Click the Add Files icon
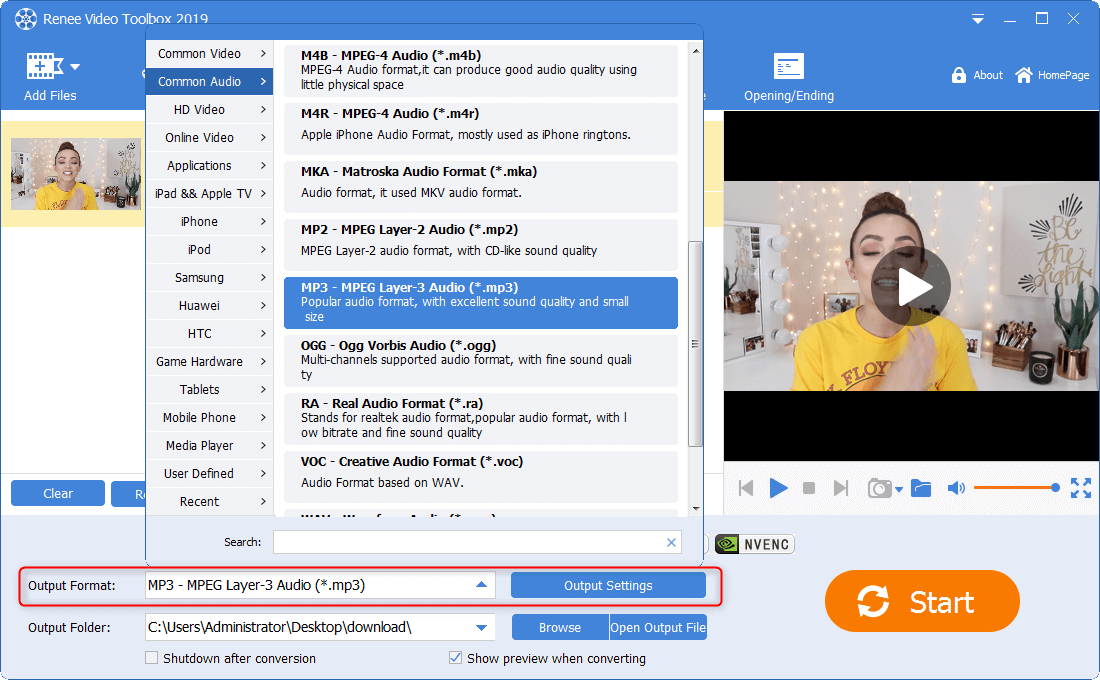 [x=40, y=67]
